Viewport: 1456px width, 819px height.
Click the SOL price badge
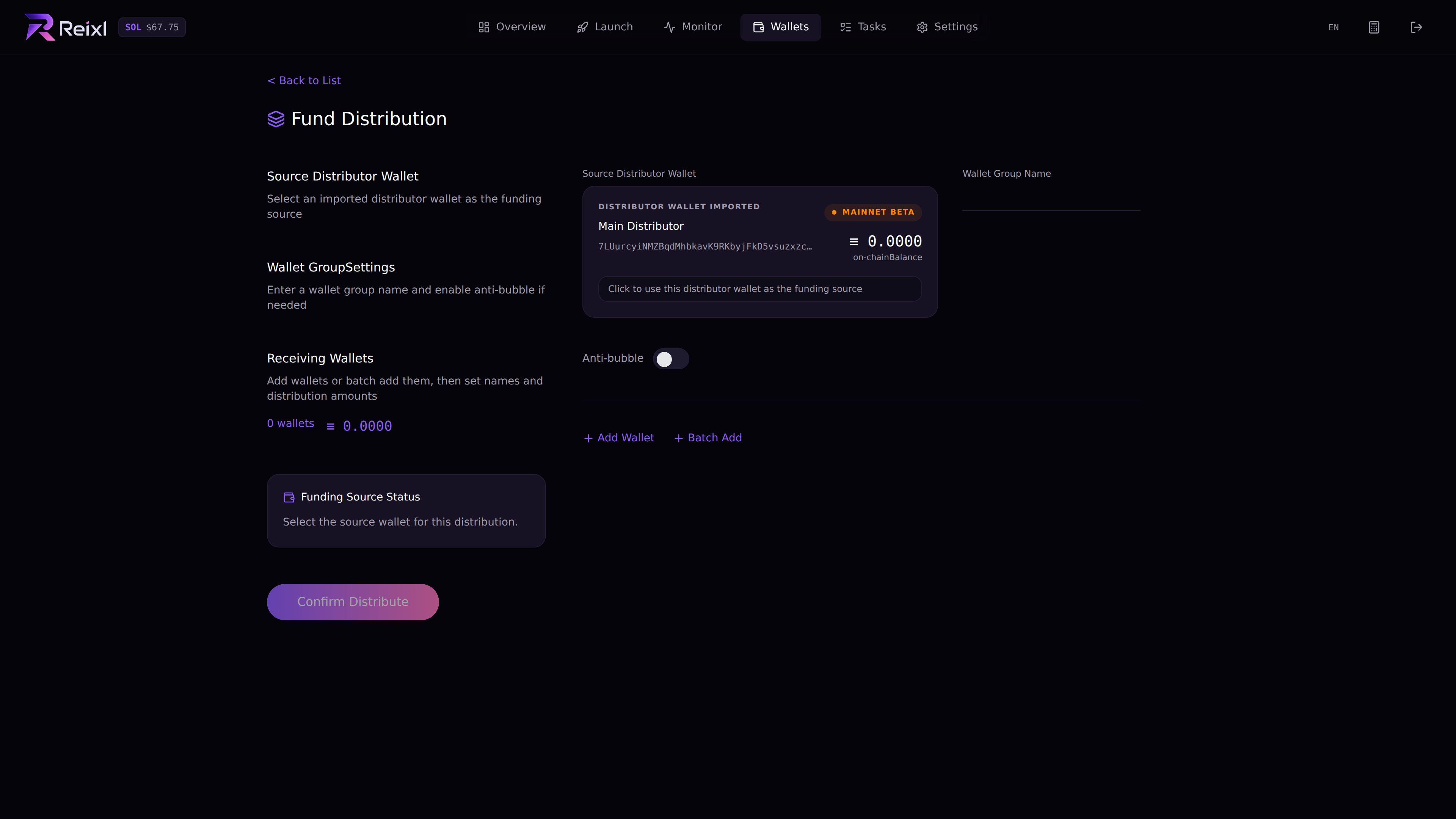[x=152, y=27]
